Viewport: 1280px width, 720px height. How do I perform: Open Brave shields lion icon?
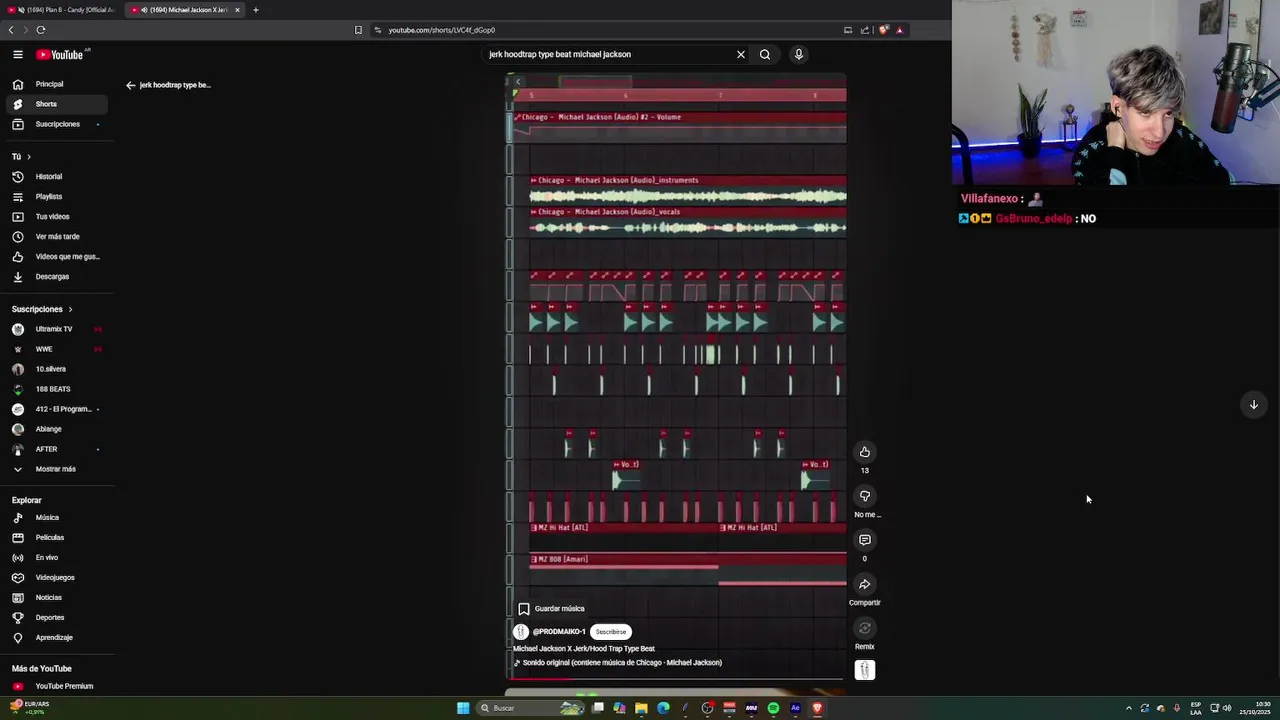pos(883,30)
